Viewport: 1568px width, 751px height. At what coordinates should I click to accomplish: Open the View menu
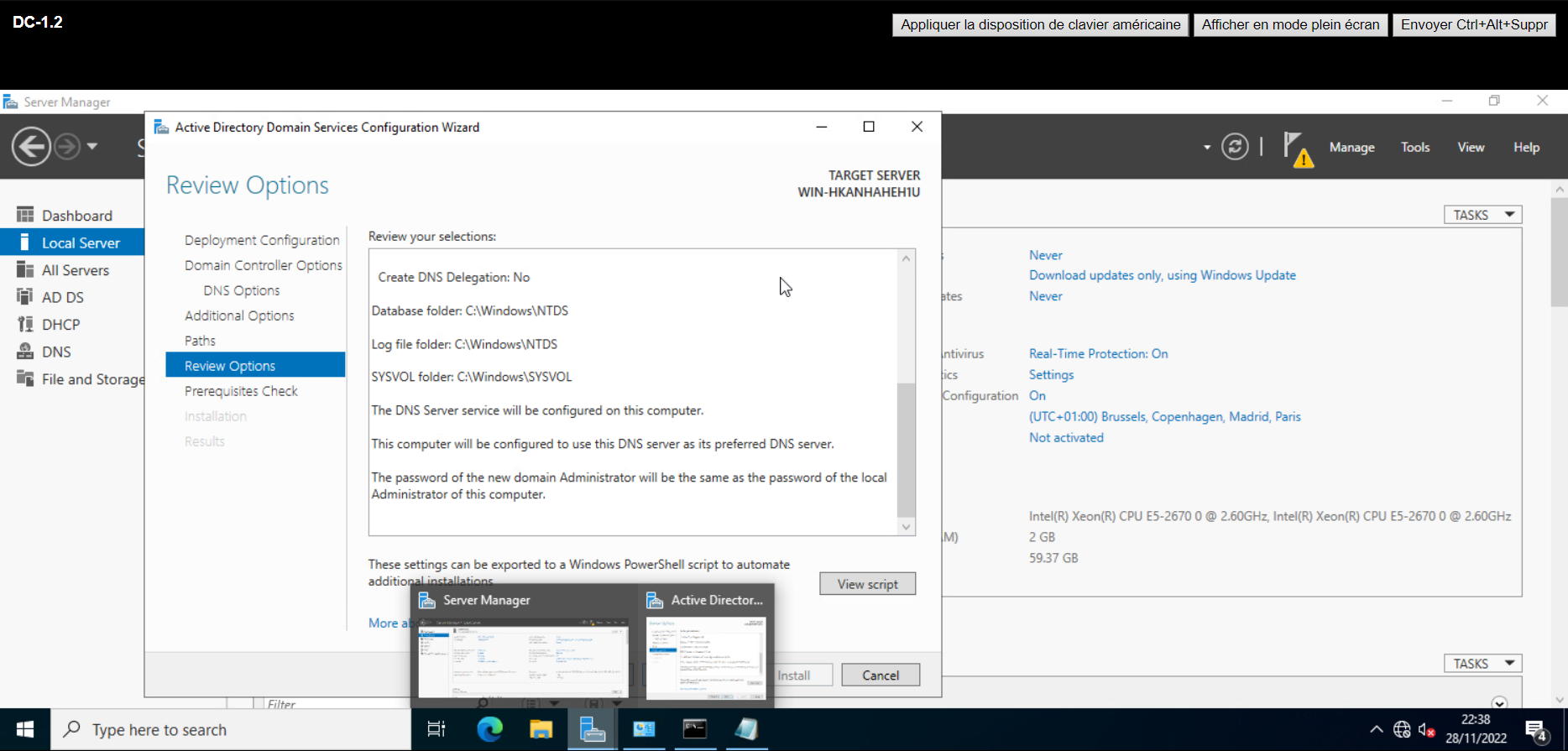coord(1471,147)
